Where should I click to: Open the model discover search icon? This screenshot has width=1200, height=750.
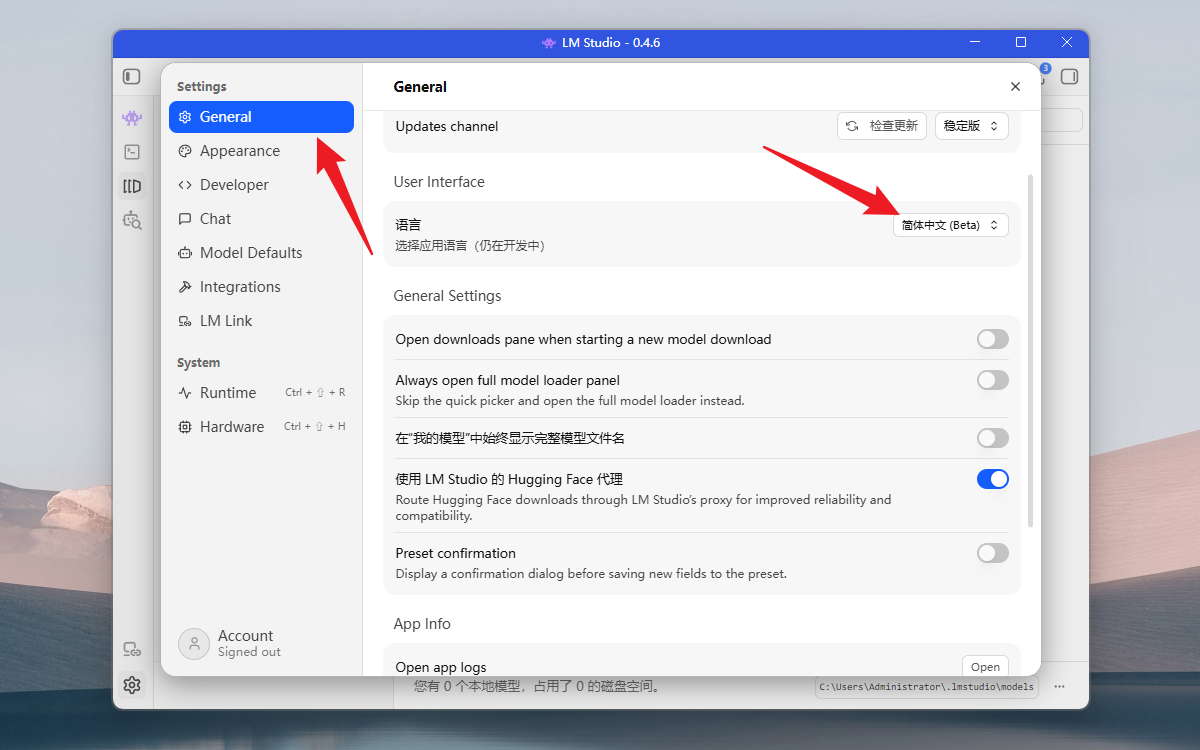click(132, 220)
